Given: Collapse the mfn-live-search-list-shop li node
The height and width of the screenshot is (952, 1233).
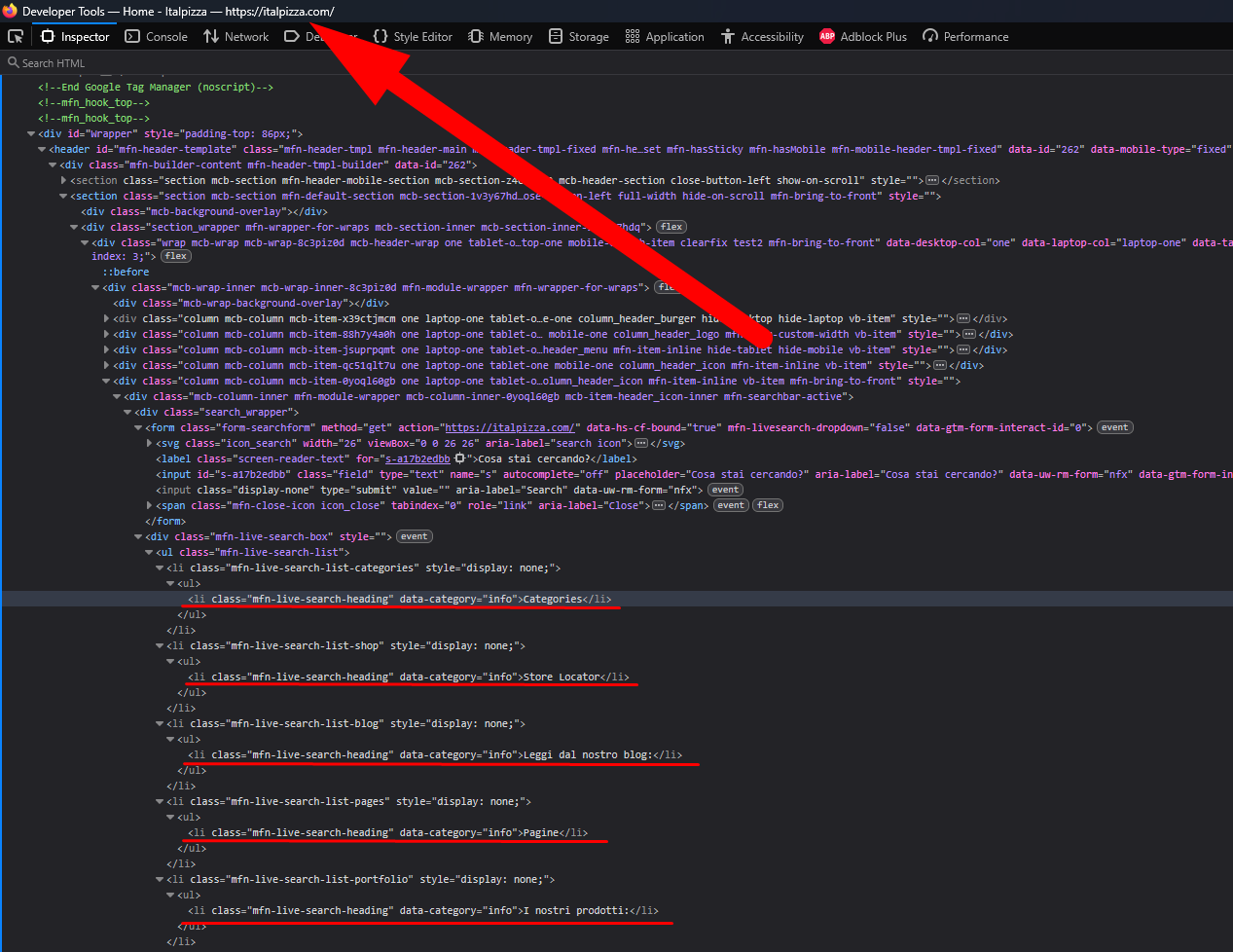Looking at the screenshot, I should [x=160, y=646].
